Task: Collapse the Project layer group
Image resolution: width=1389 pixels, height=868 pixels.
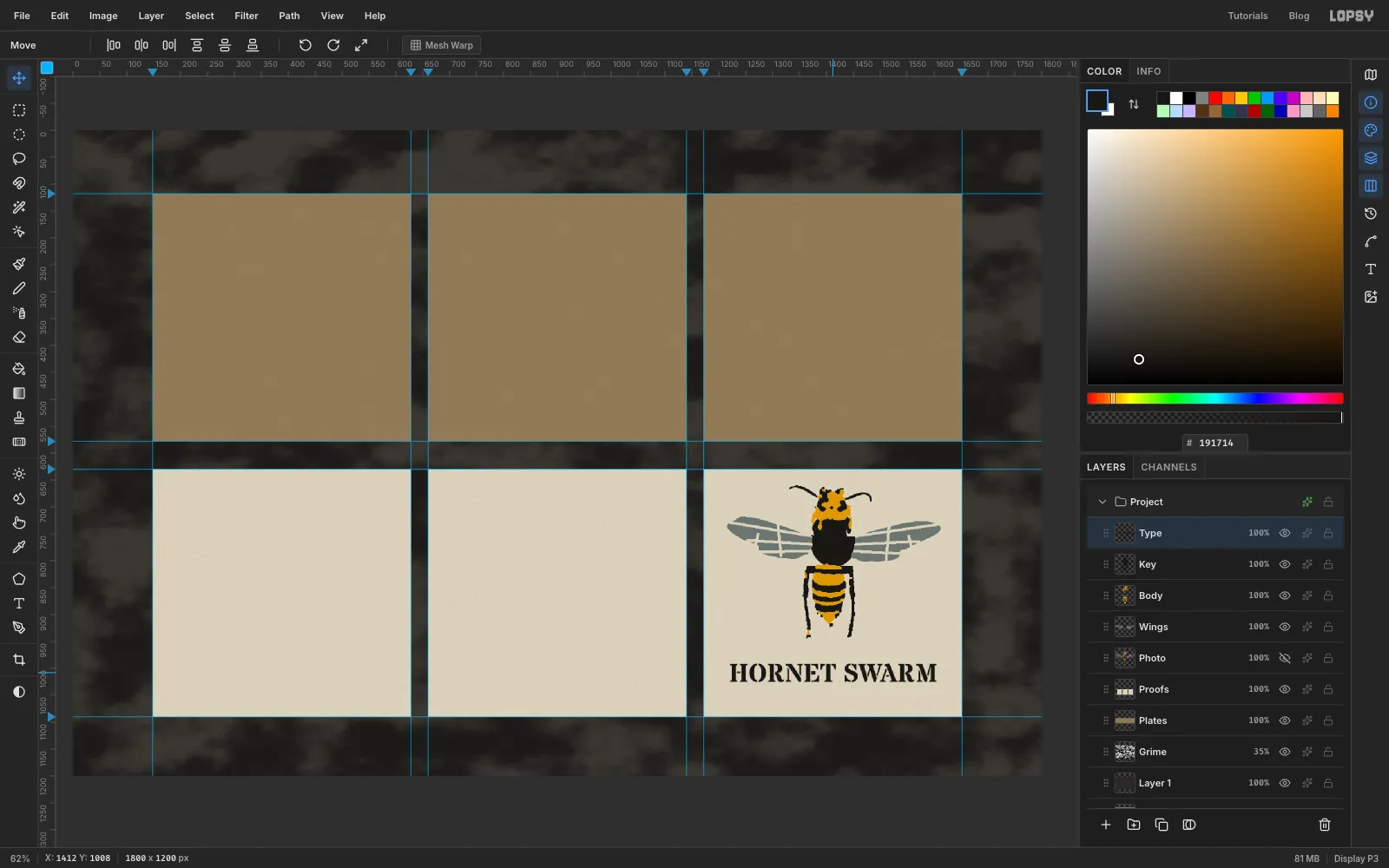Action: [x=1103, y=502]
